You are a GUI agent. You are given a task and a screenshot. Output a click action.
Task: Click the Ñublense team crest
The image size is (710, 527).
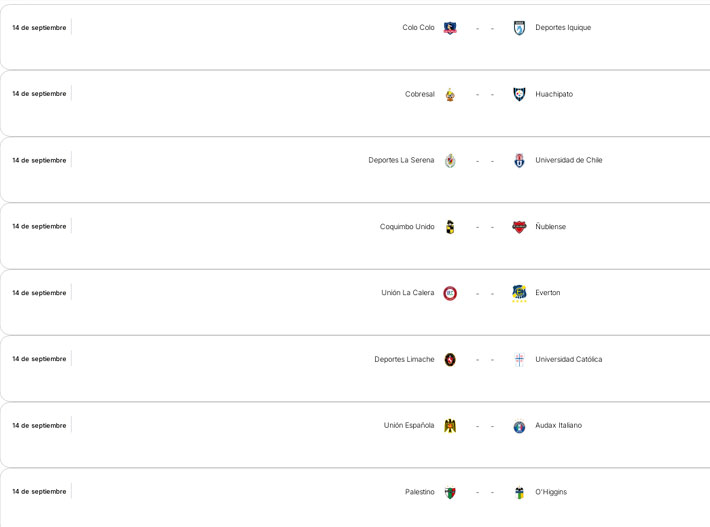519,227
